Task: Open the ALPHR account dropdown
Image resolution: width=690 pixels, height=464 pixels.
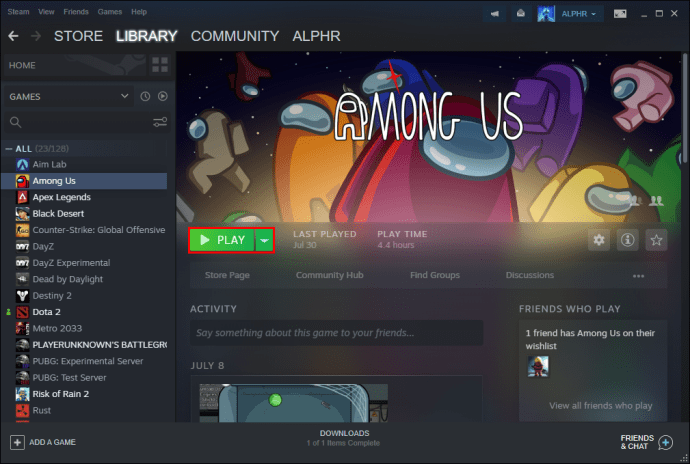Action: (x=579, y=14)
